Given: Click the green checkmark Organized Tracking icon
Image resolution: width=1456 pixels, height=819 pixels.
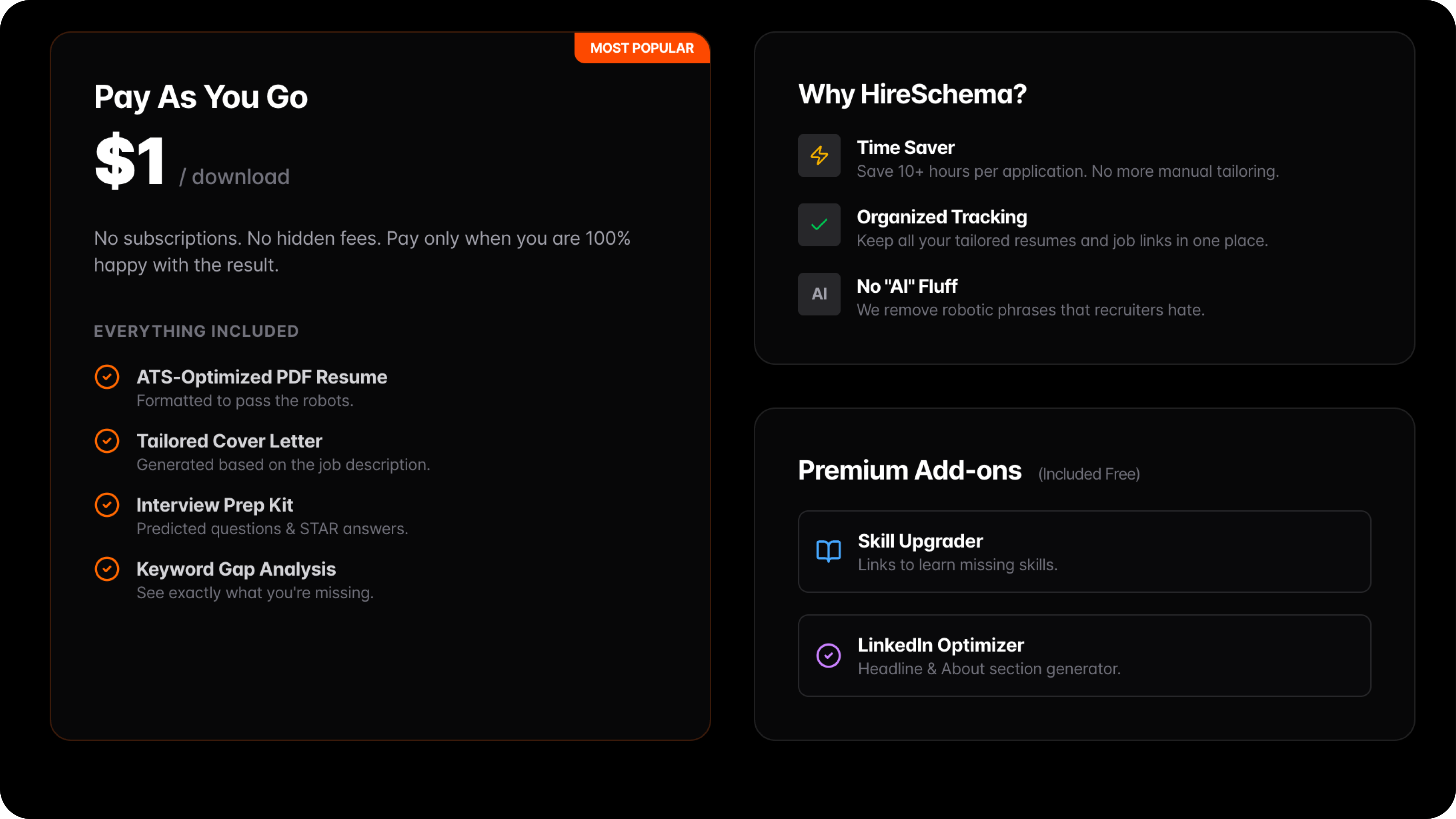Looking at the screenshot, I should tap(819, 225).
